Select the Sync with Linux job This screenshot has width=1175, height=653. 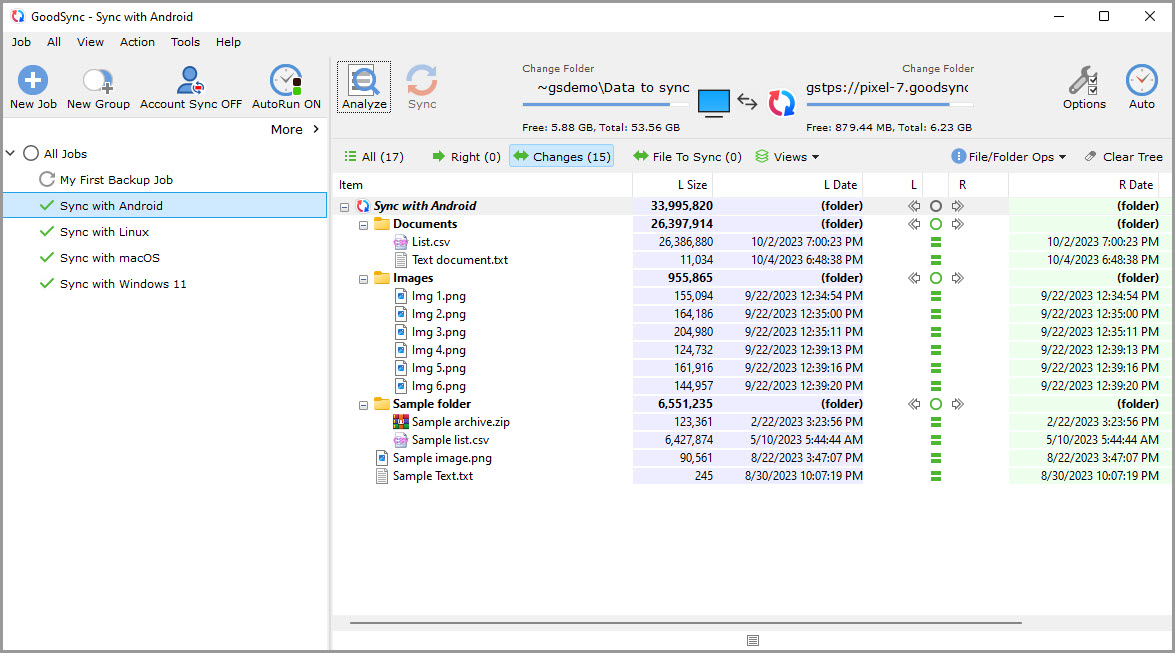104,232
